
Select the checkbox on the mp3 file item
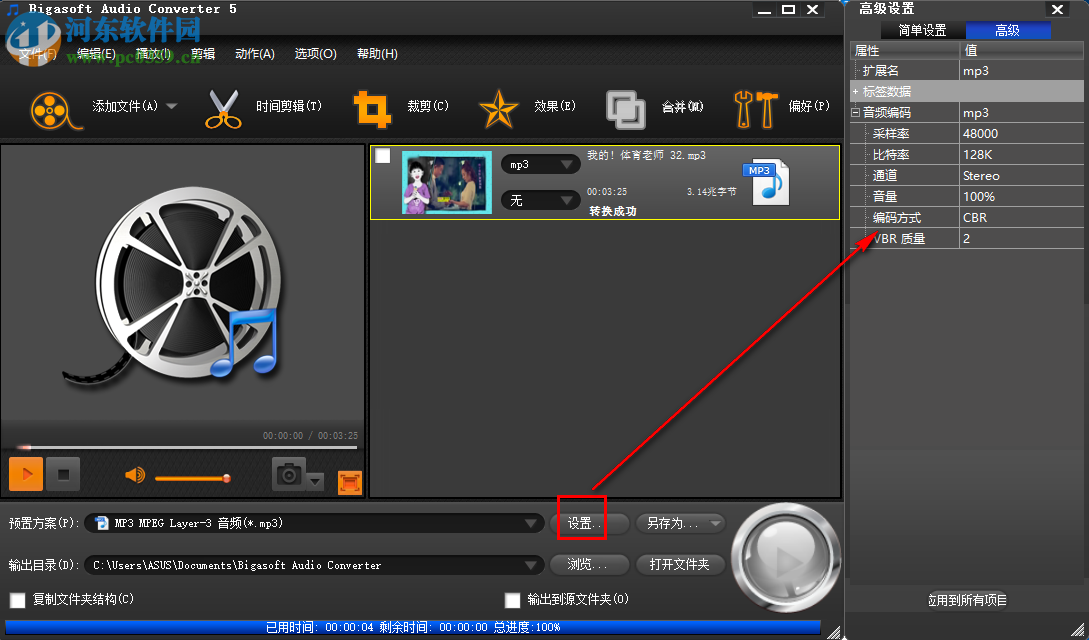[384, 156]
